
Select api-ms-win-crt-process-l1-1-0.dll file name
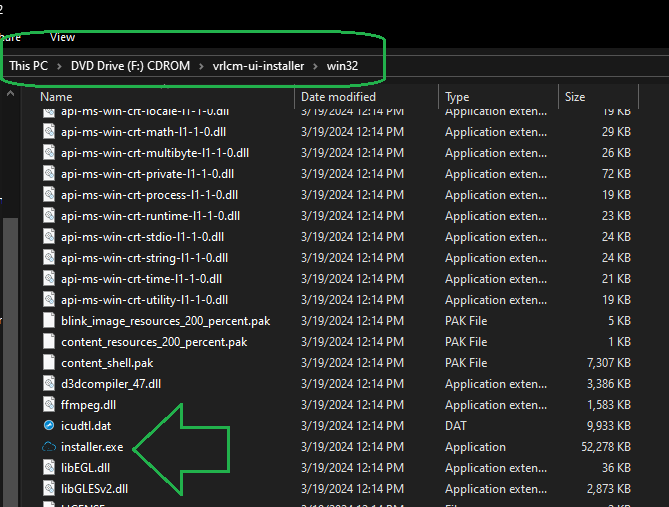[149, 195]
